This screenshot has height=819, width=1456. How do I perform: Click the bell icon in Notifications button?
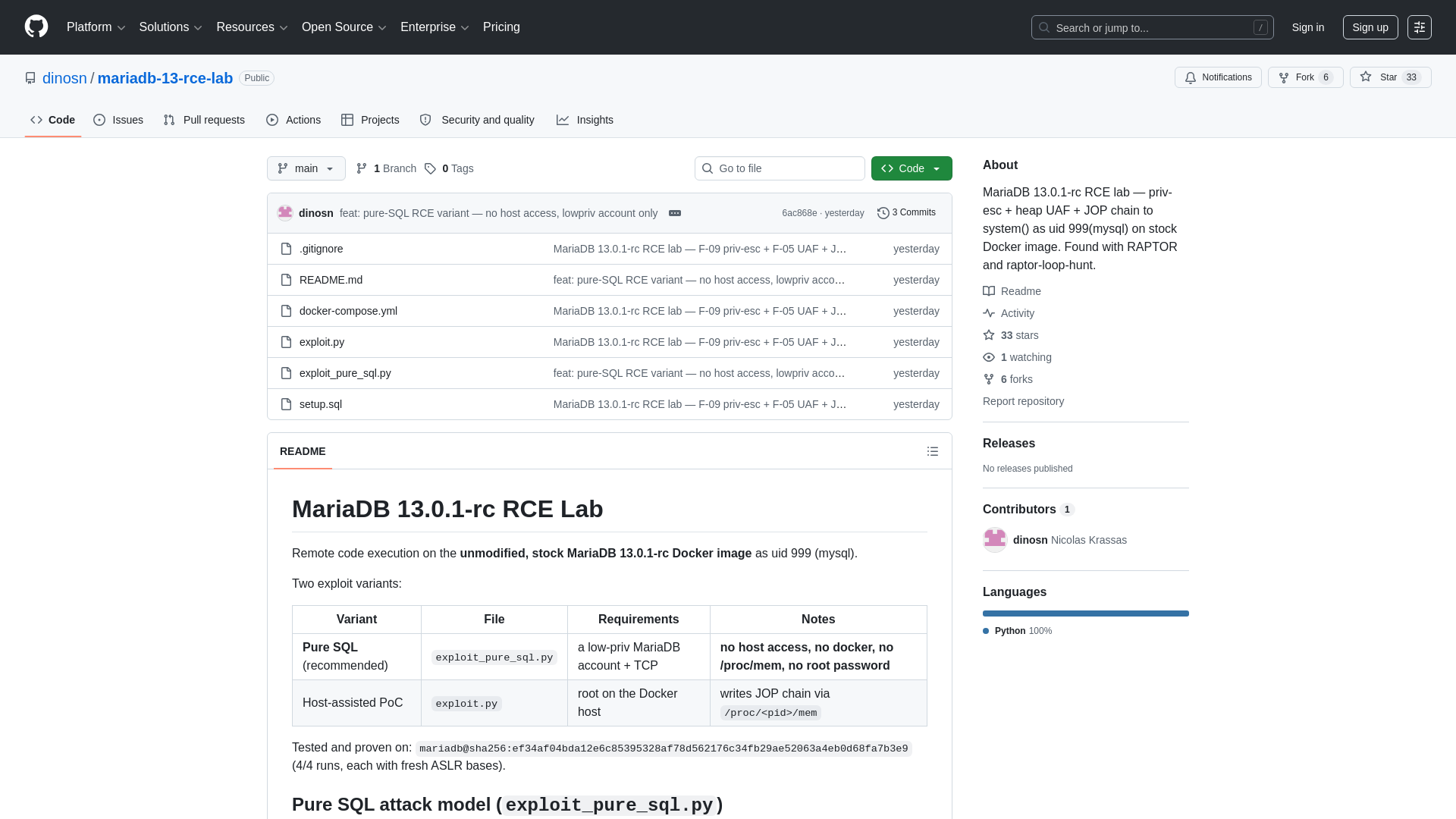[x=1191, y=77]
